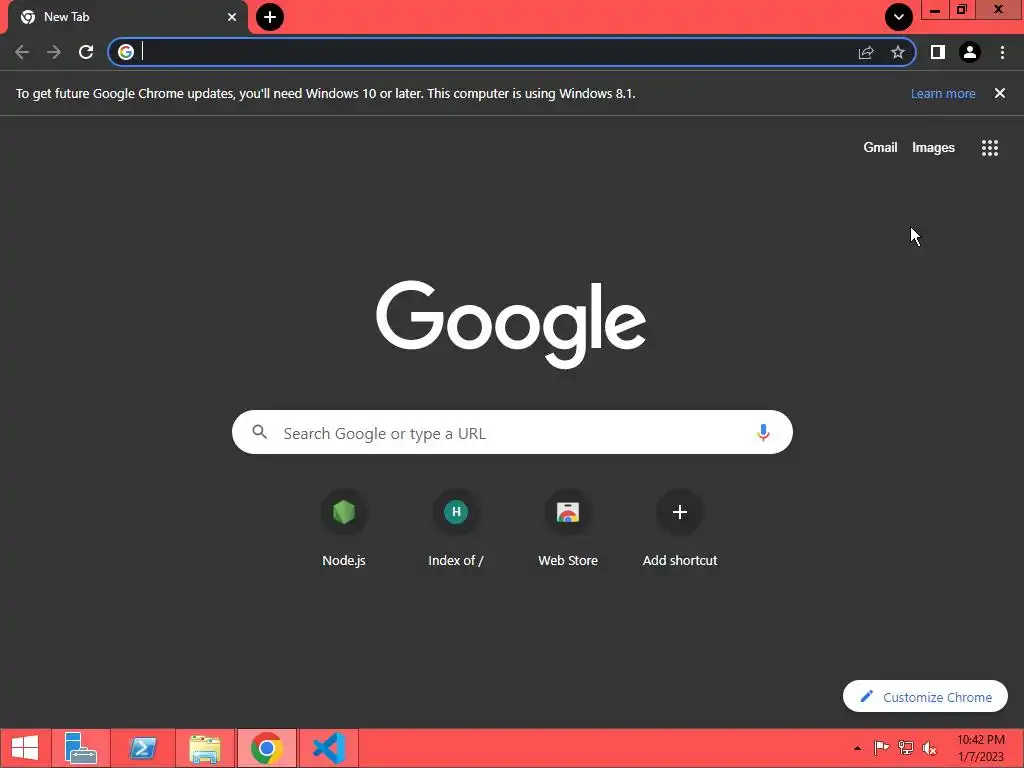
Task: Click the Google logo
Action: point(511,325)
